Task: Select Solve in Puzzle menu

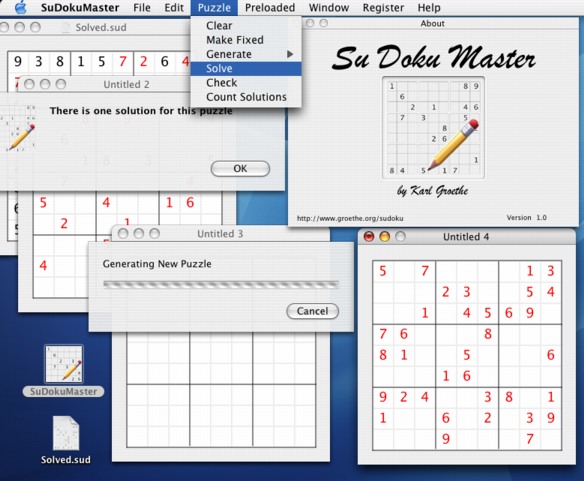Action: (x=246, y=69)
